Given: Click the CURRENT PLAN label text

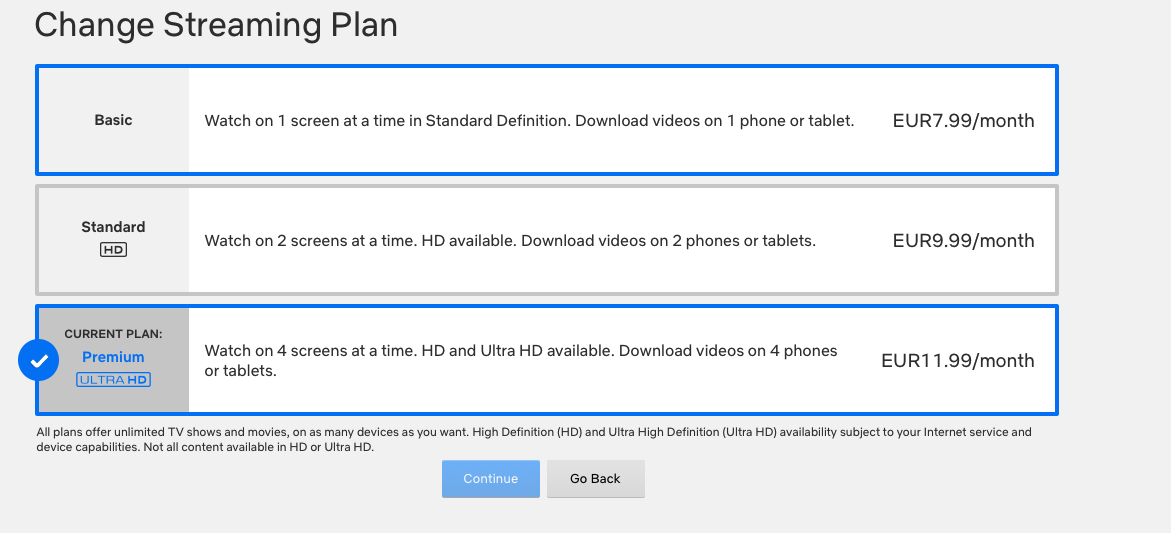Looking at the screenshot, I should tap(113, 334).
